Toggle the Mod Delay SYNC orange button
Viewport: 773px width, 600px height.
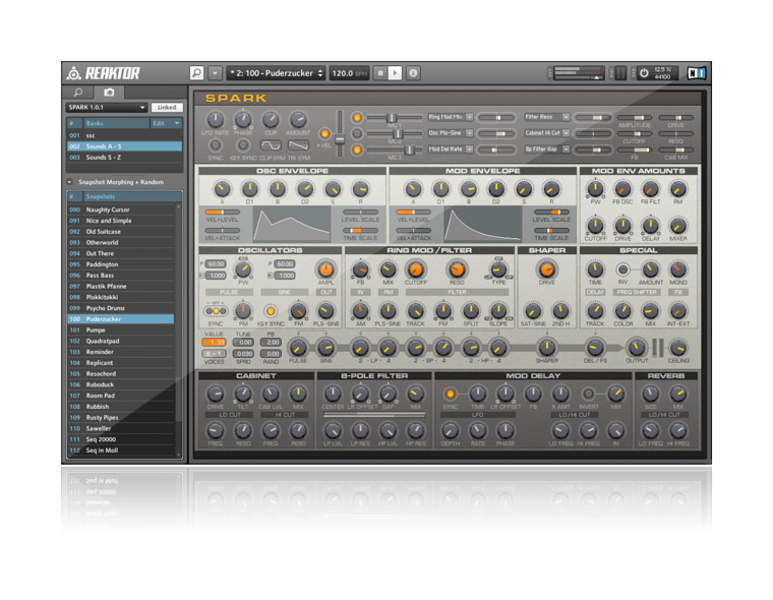point(450,394)
